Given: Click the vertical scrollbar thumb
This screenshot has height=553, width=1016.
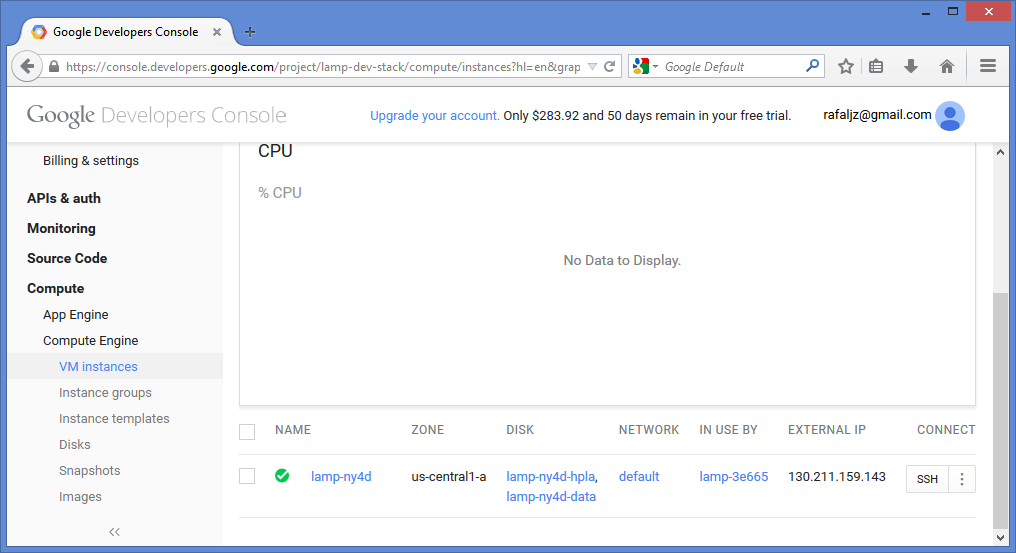Looking at the screenshot, I should pyautogui.click(x=1000, y=412).
